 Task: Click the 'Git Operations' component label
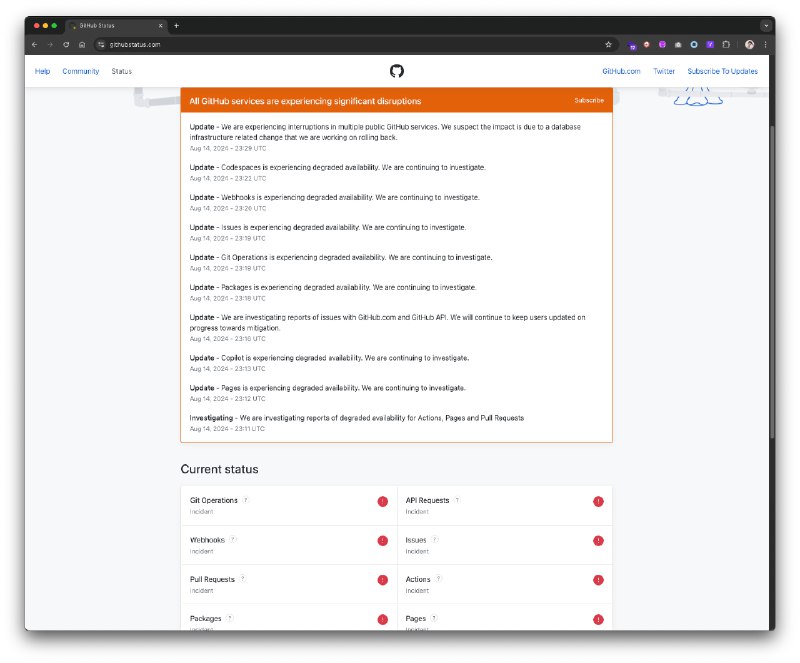(213, 501)
